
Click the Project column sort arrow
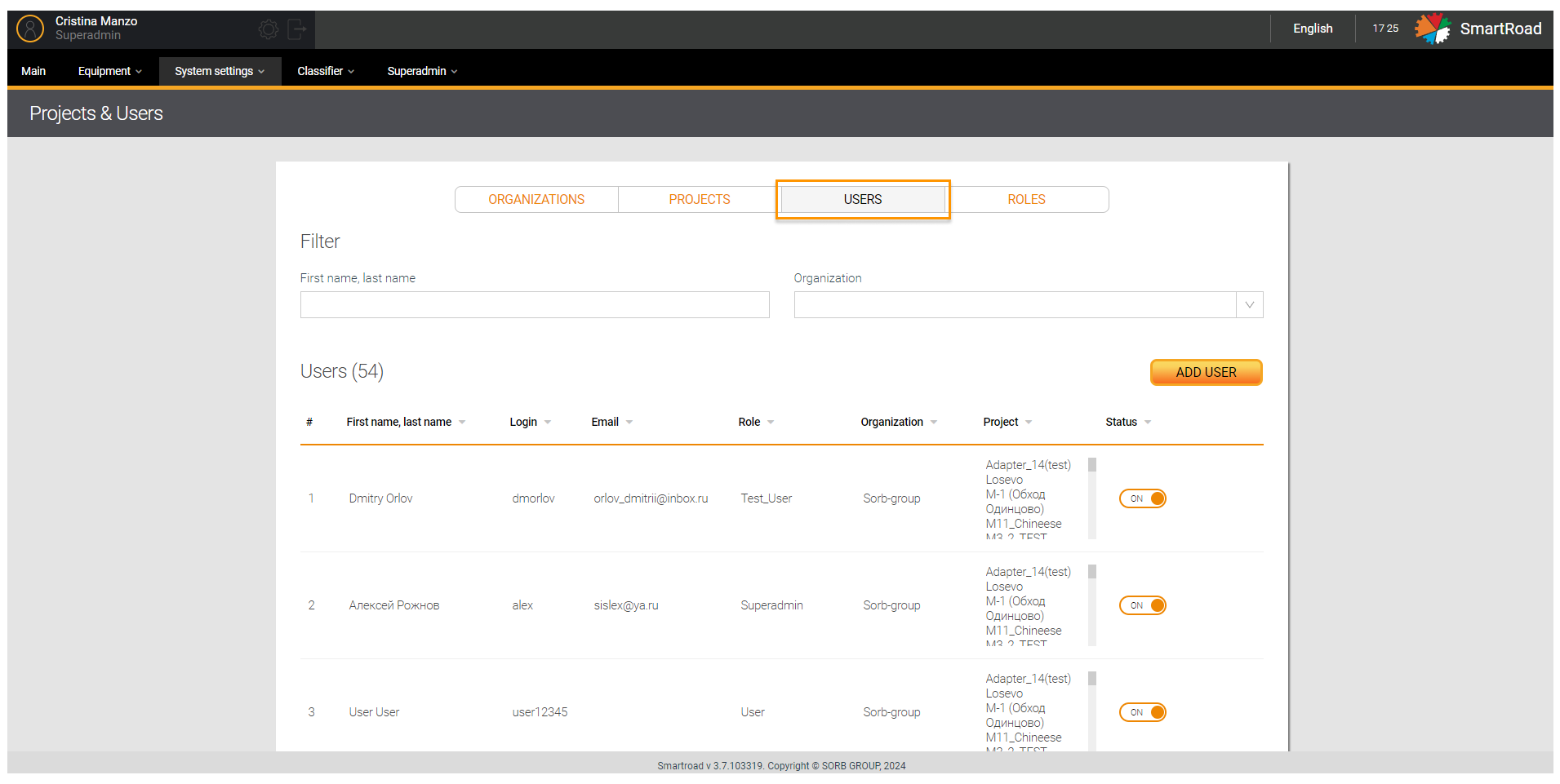[x=1029, y=423]
